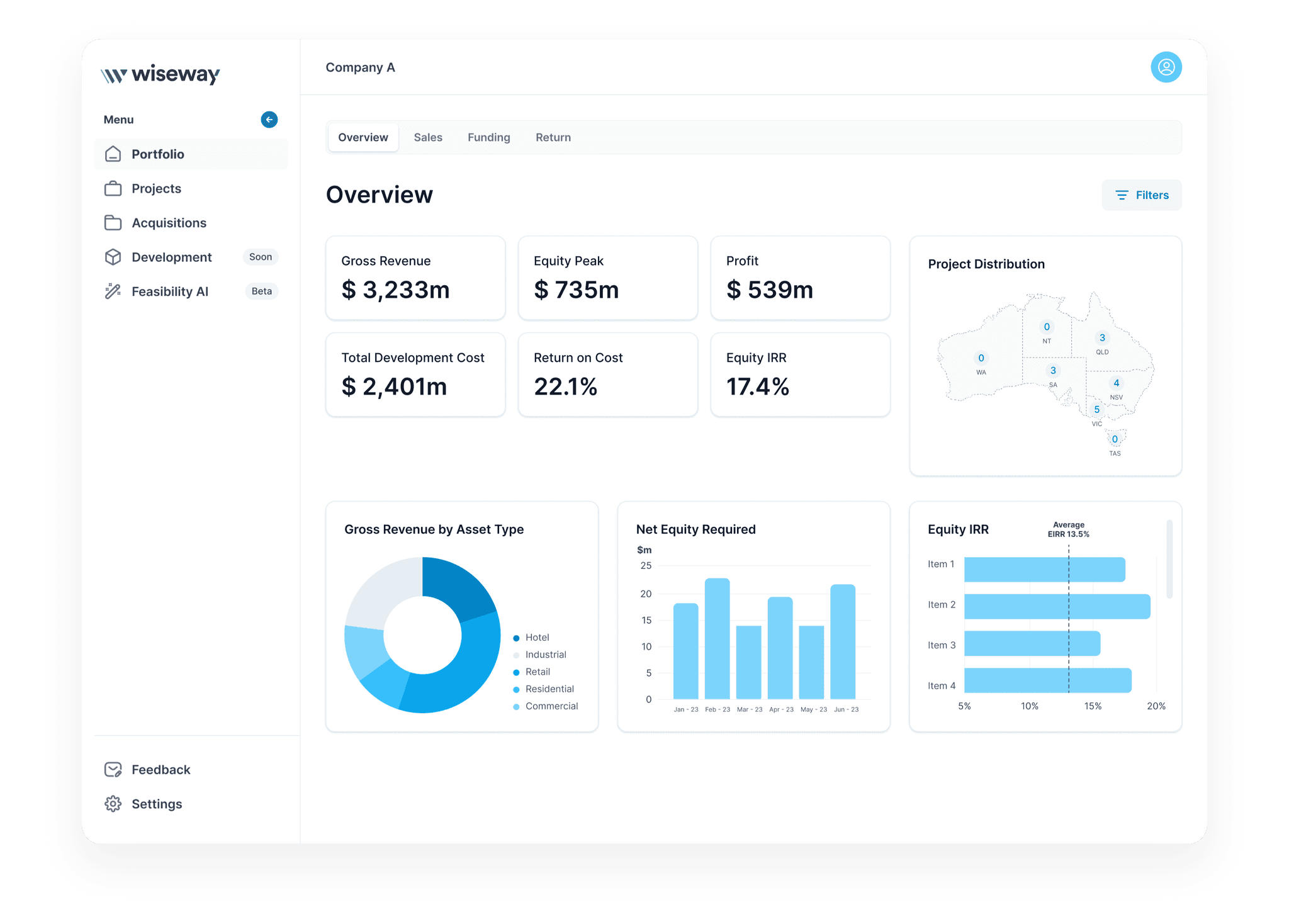Click the Company A title
1289x924 pixels.
coord(361,67)
